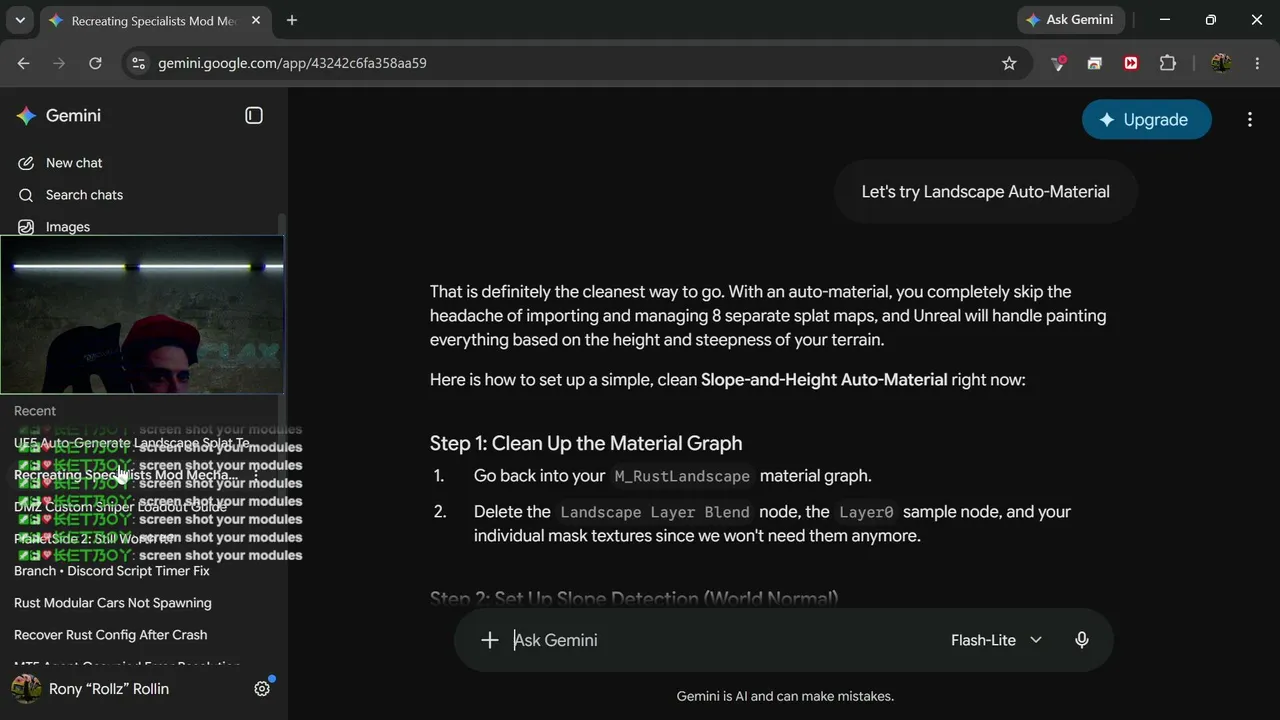Open the PlanetSide 2: Still Worth It chat
Screen dimensions: 1280x720
point(93,539)
